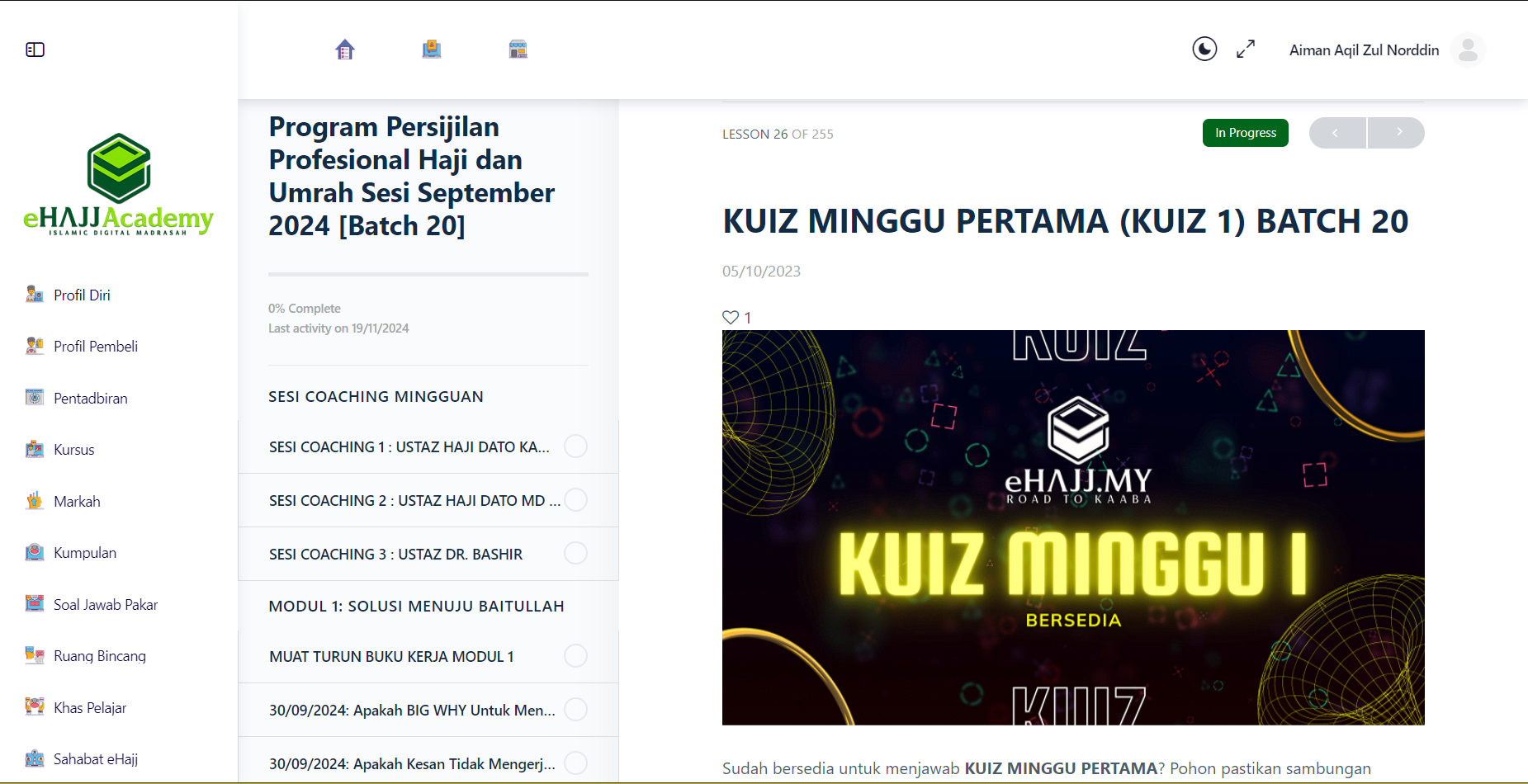
Task: Open SESI COACHING 1 lesson link
Action: click(x=409, y=447)
